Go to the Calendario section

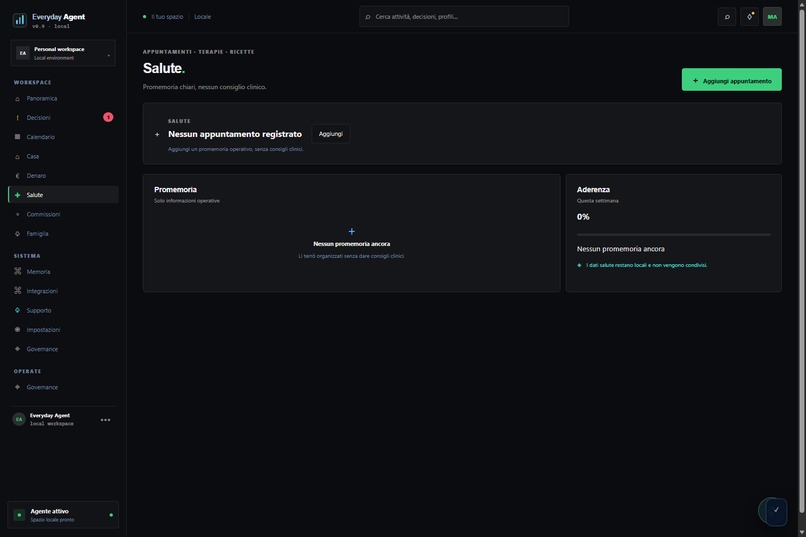click(x=63, y=137)
